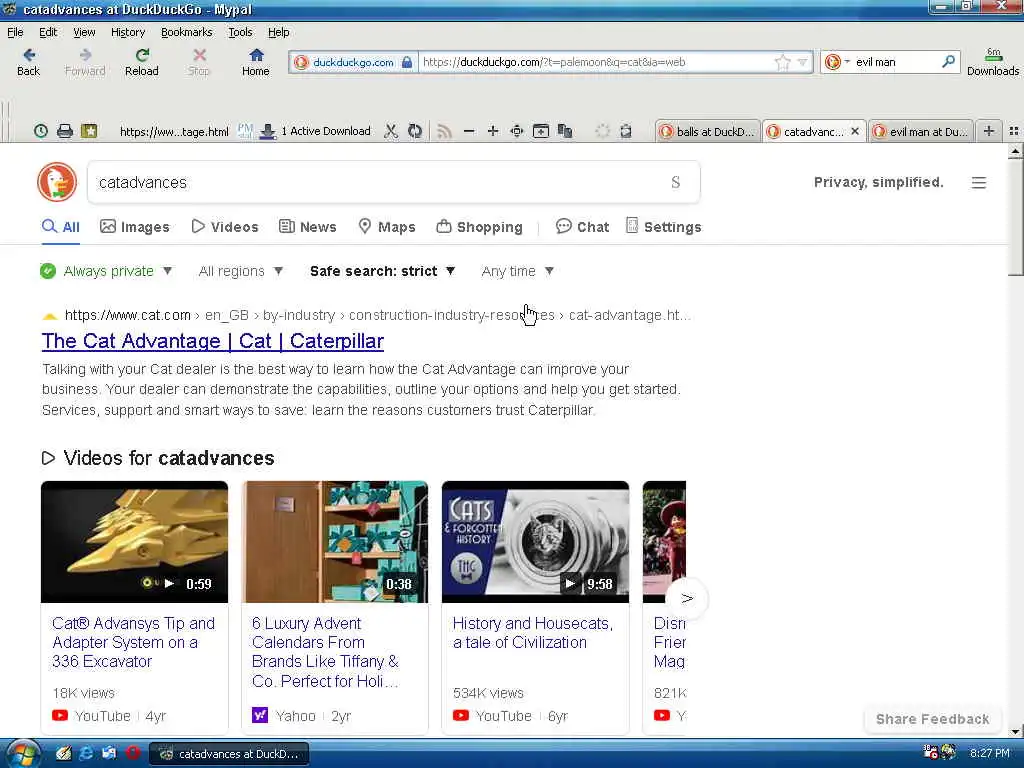1024x768 pixels.
Task: Open the Safe search: strict dropdown
Action: (382, 271)
